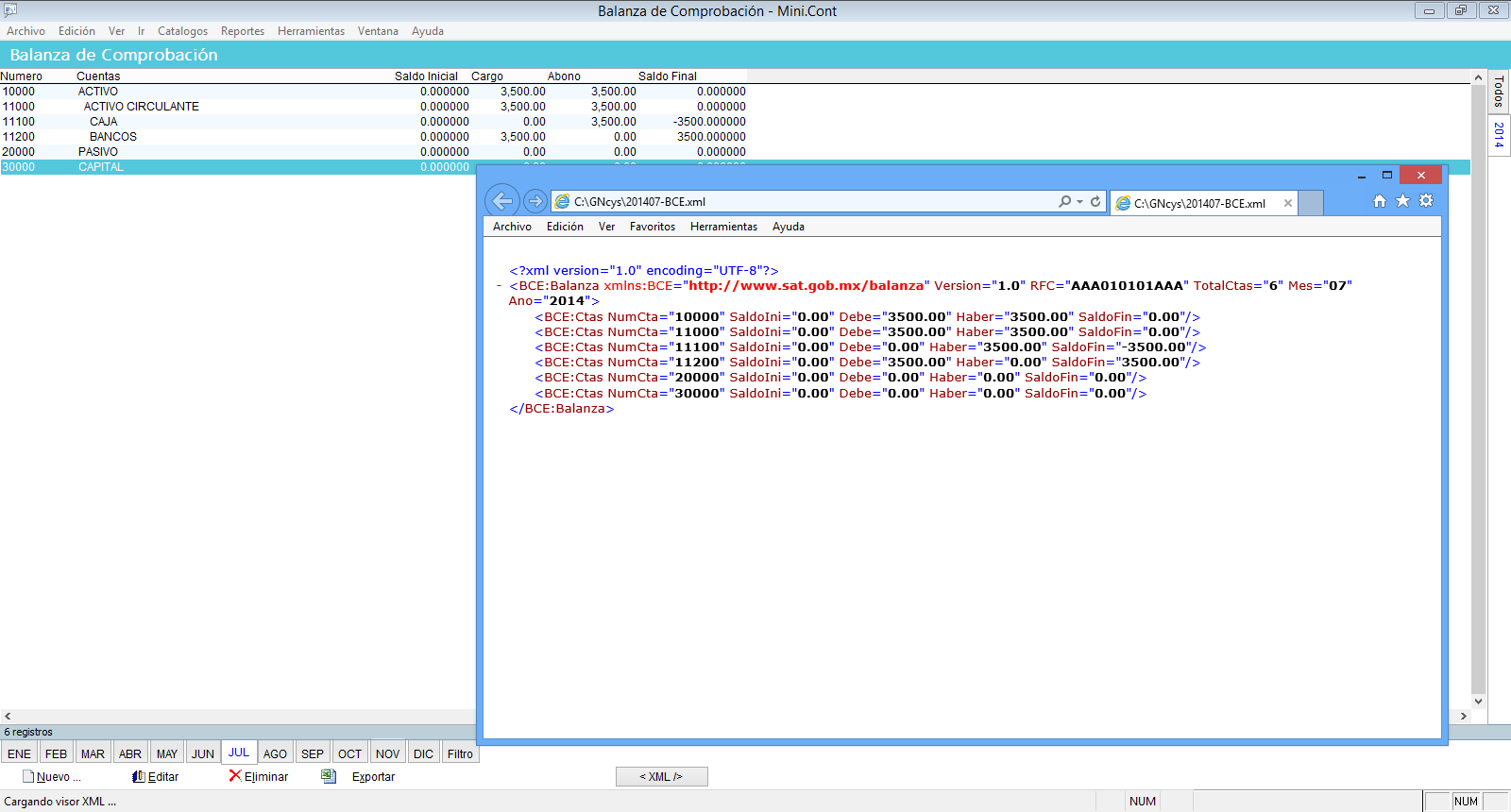Screen dimensions: 1511x812
Task: Select the FEB month tab
Action: tap(56, 753)
